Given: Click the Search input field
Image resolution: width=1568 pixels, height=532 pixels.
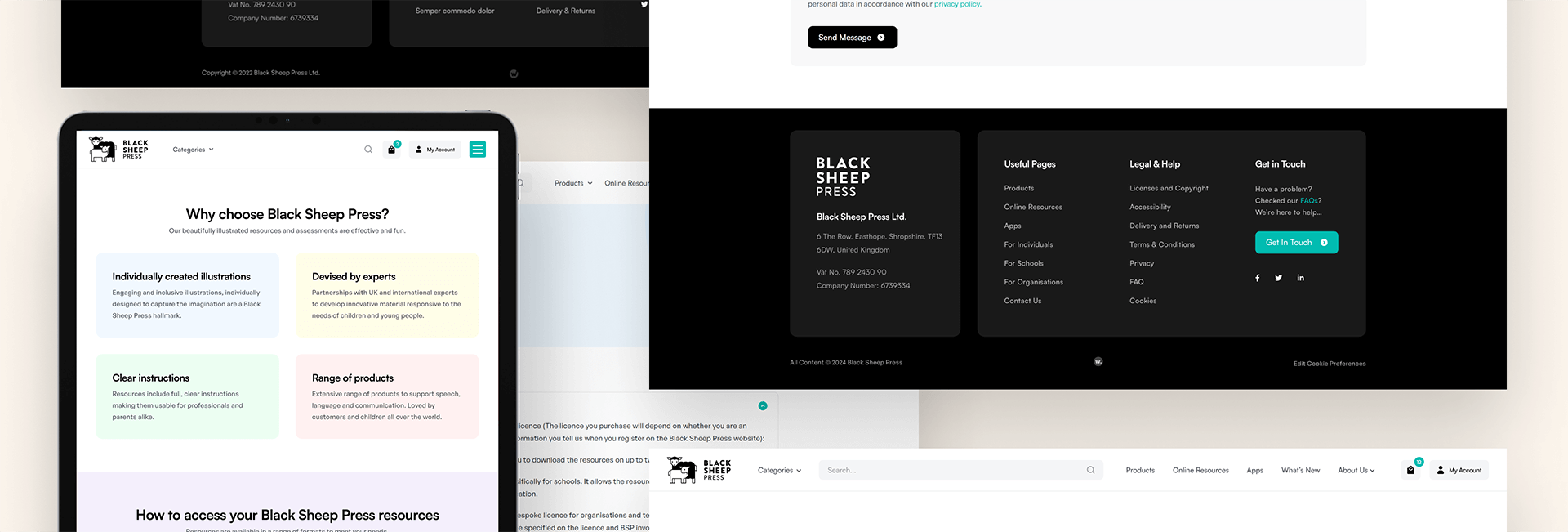Looking at the screenshot, I should [960, 470].
